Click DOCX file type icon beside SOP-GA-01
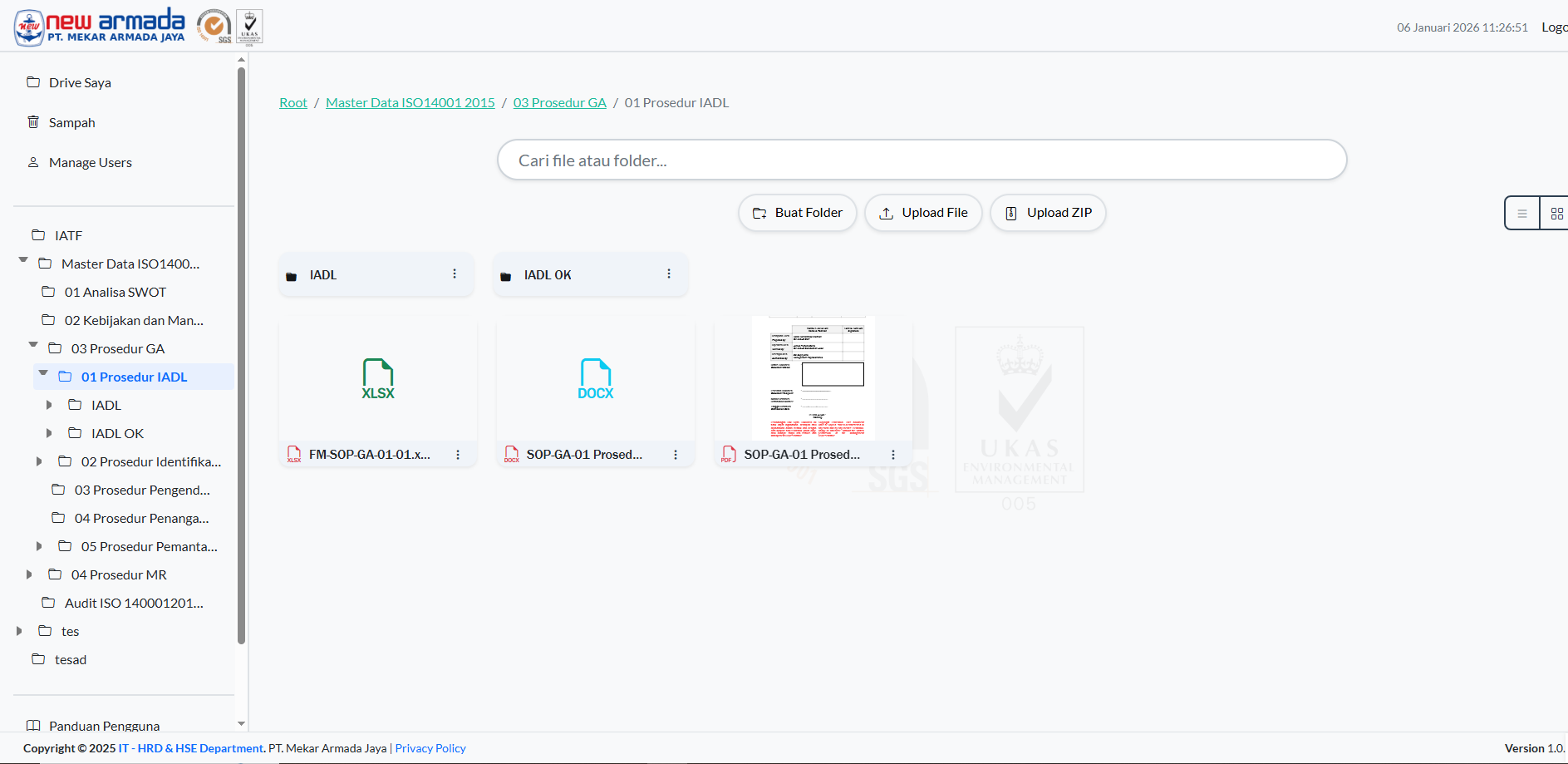This screenshot has width=1568, height=764. click(x=512, y=454)
